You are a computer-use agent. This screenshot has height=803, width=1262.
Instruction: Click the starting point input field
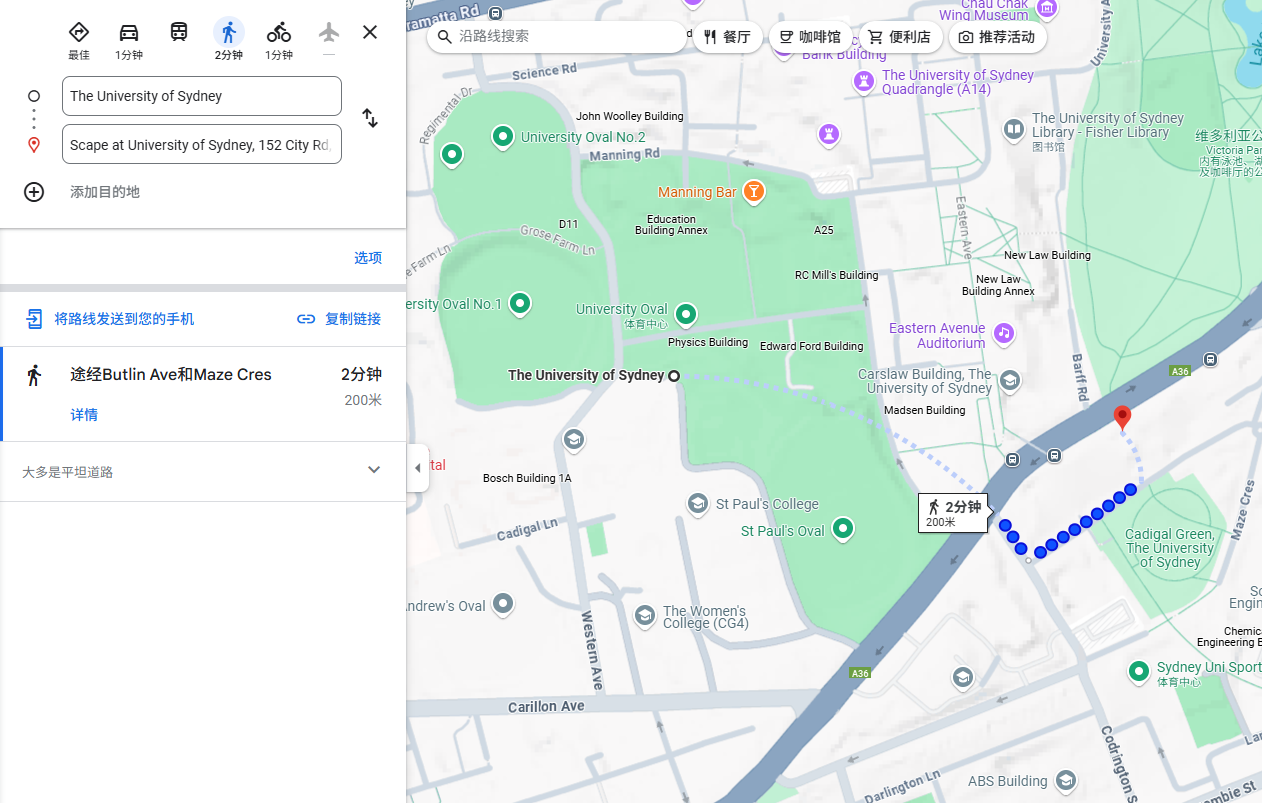coord(201,96)
